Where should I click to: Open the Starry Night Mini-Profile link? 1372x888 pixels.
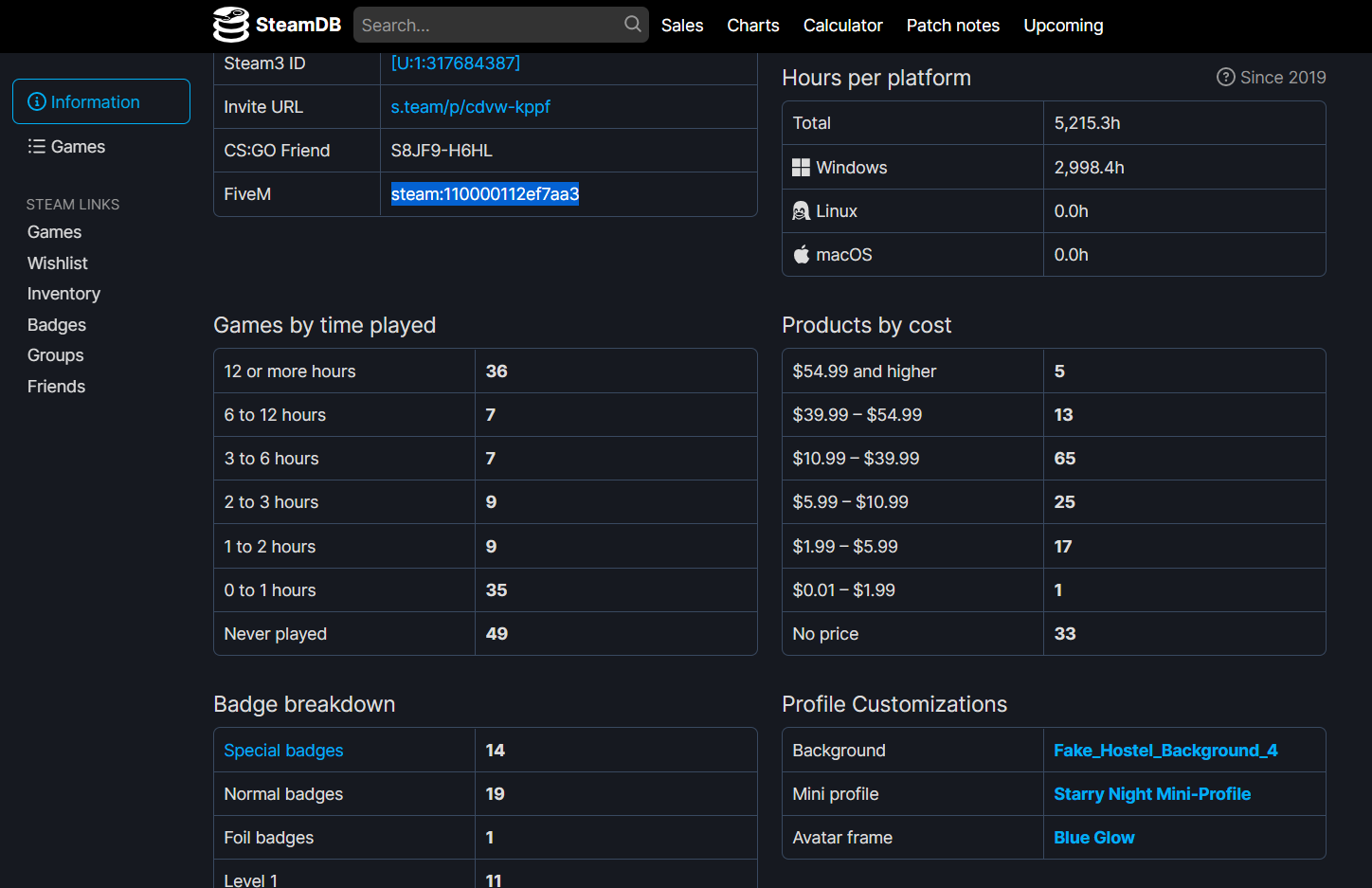point(1152,794)
